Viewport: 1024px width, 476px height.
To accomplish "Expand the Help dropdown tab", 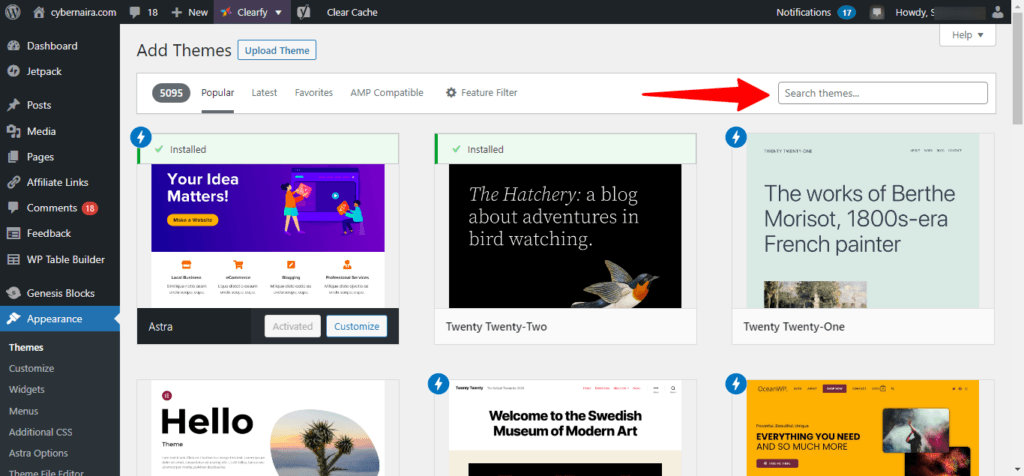I will (x=967, y=35).
